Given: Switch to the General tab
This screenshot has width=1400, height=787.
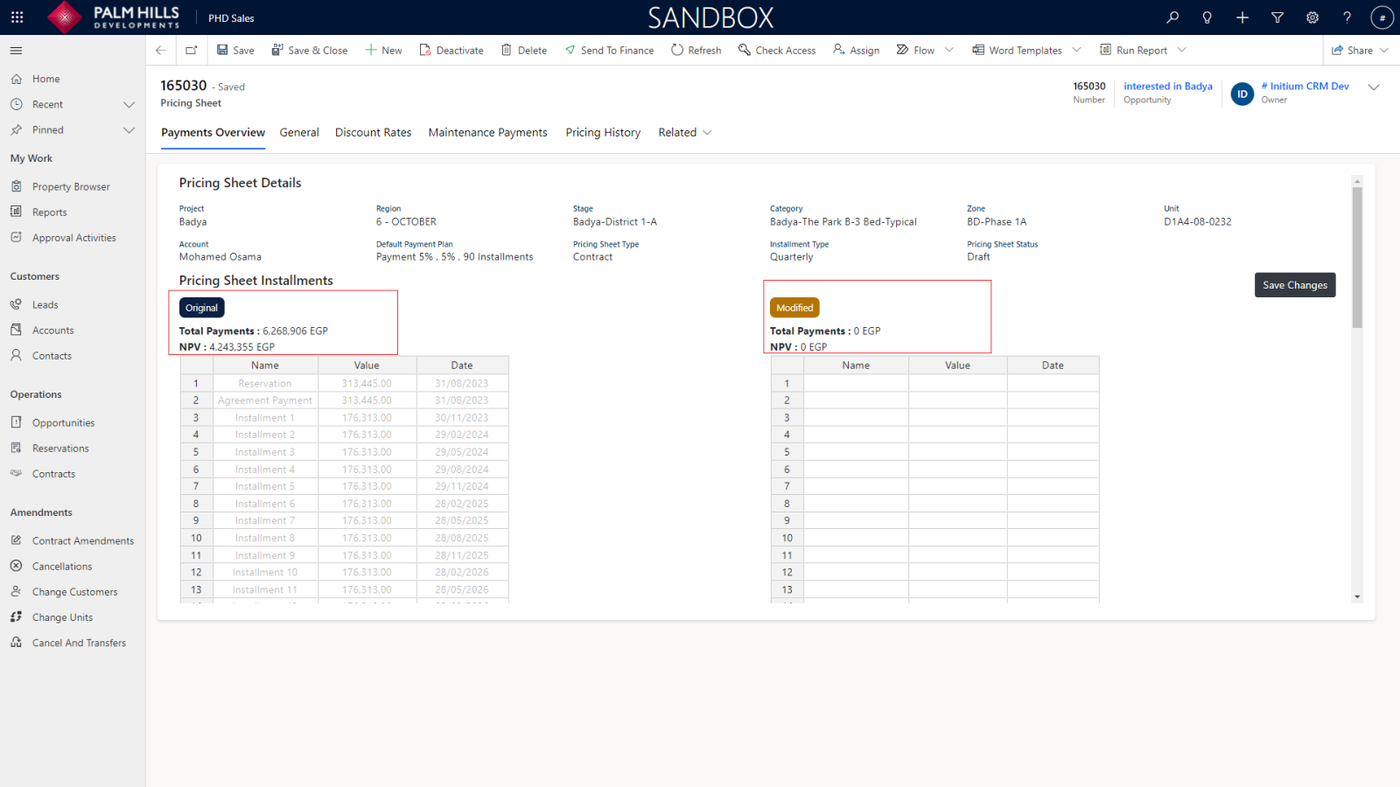Looking at the screenshot, I should click(299, 132).
